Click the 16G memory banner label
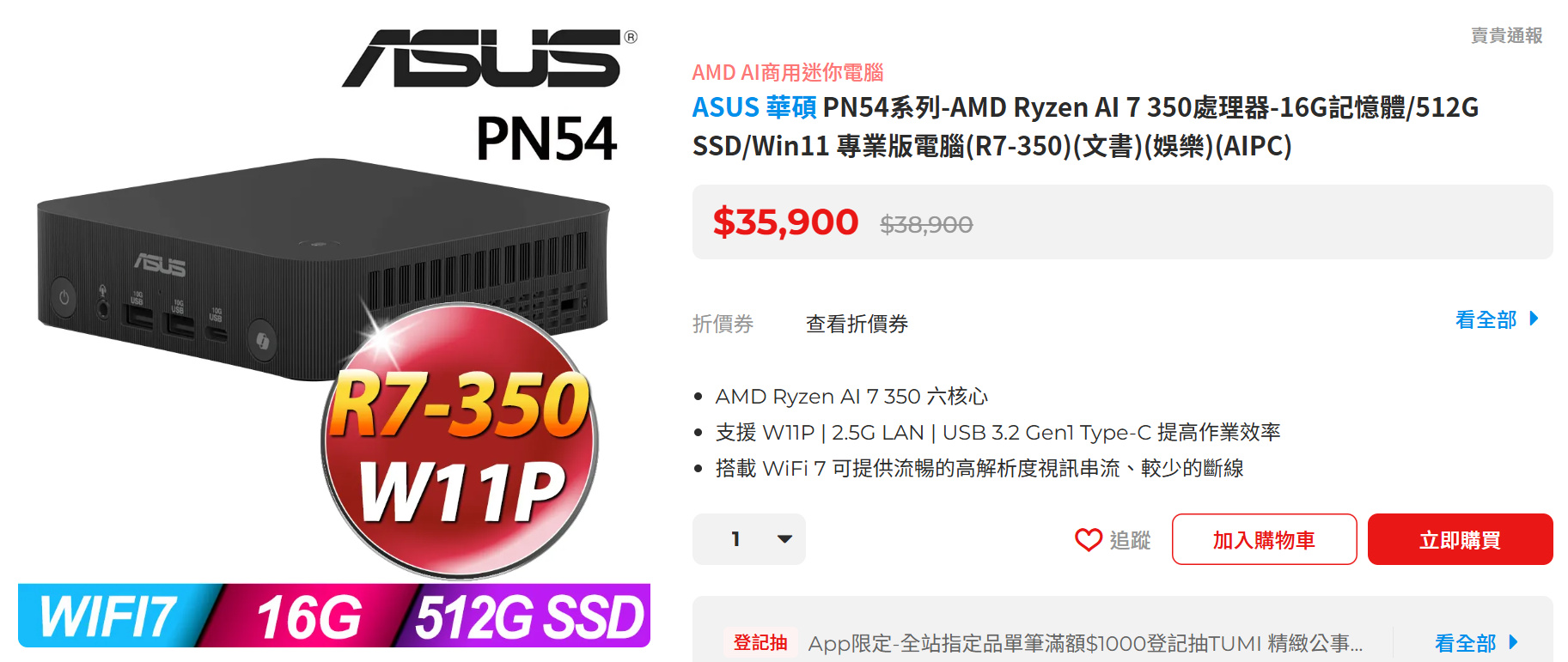 tap(309, 616)
